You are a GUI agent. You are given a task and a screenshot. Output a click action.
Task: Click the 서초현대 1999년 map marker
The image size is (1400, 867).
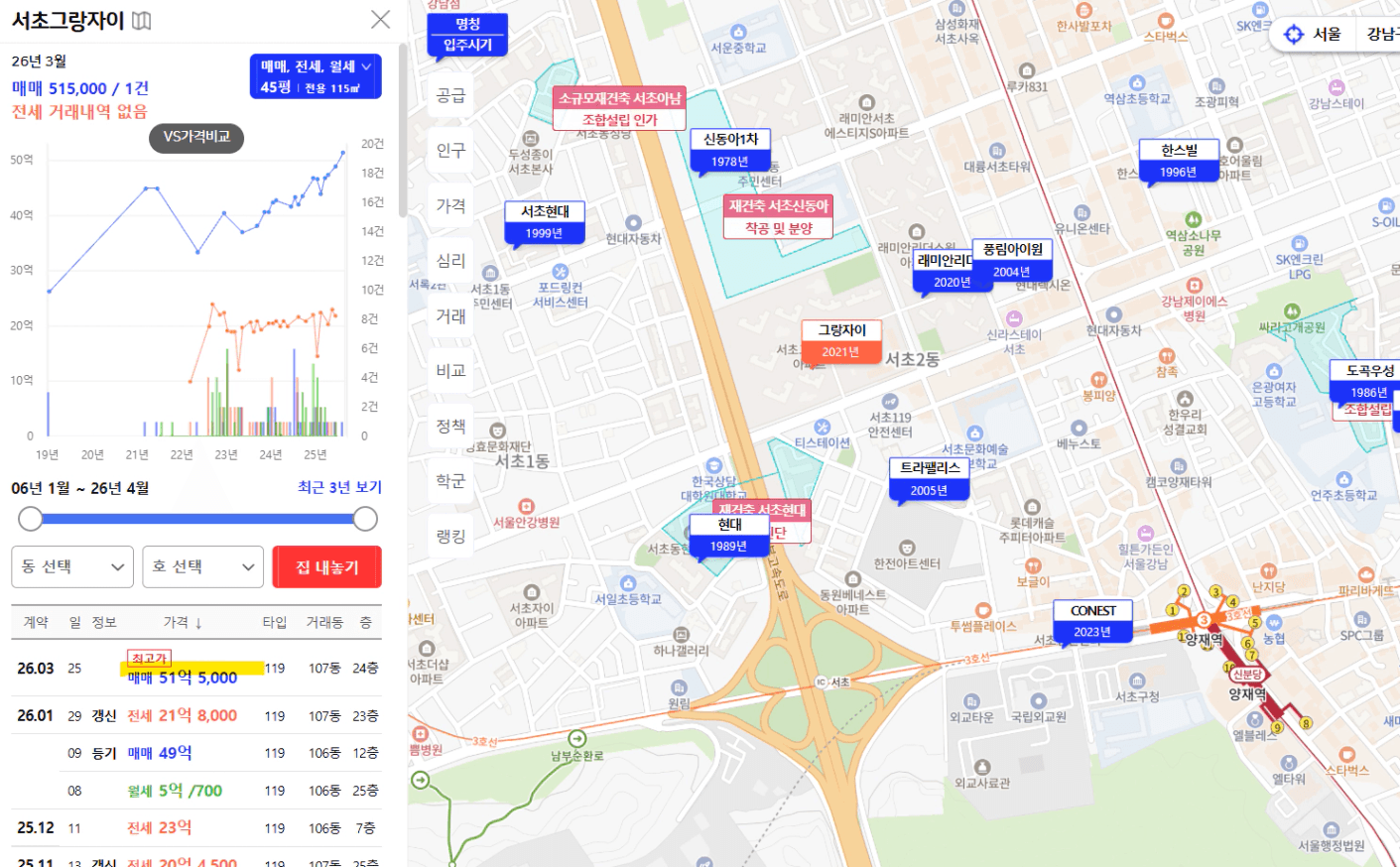(545, 222)
